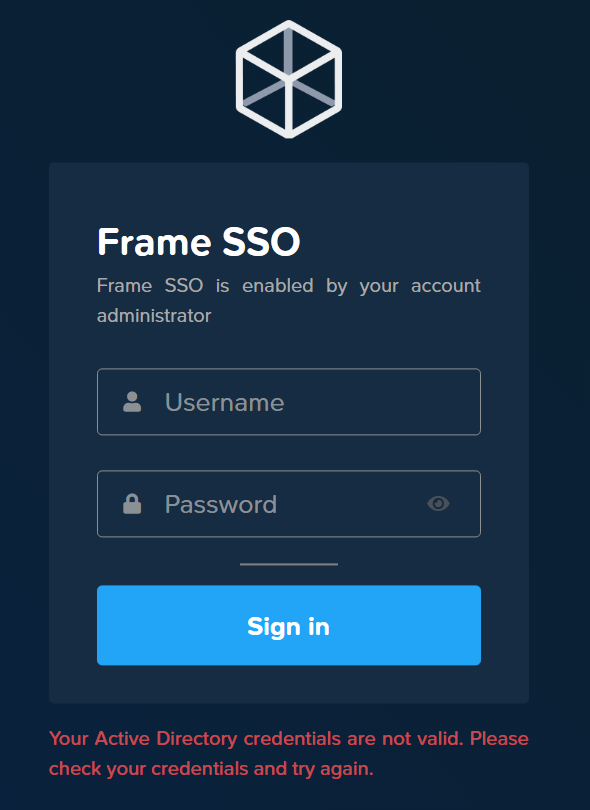This screenshot has height=810, width=590.
Task: Click the eye icon to reveal password
Action: tap(438, 503)
